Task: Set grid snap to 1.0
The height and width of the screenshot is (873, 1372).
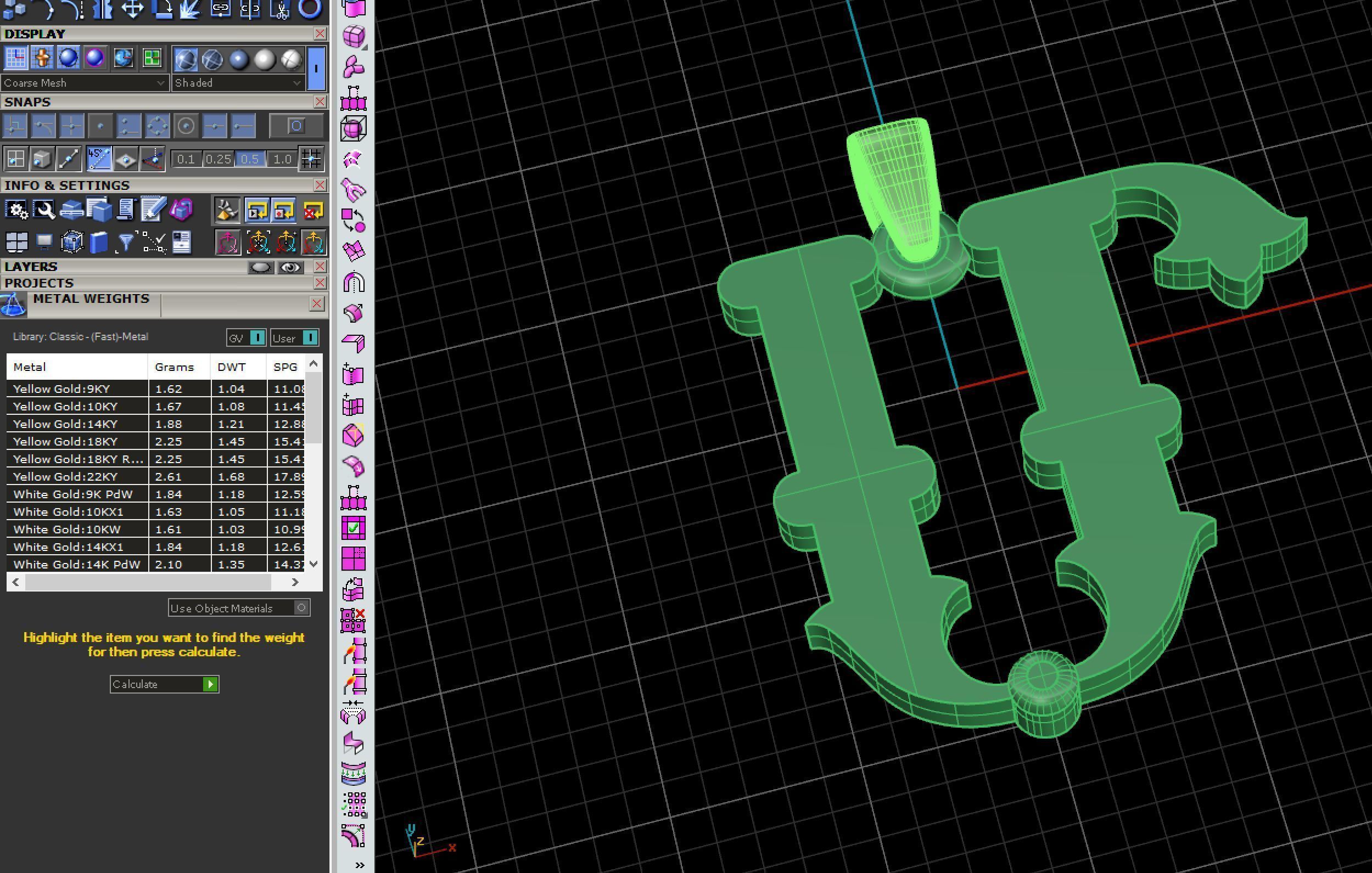Action: (x=282, y=160)
